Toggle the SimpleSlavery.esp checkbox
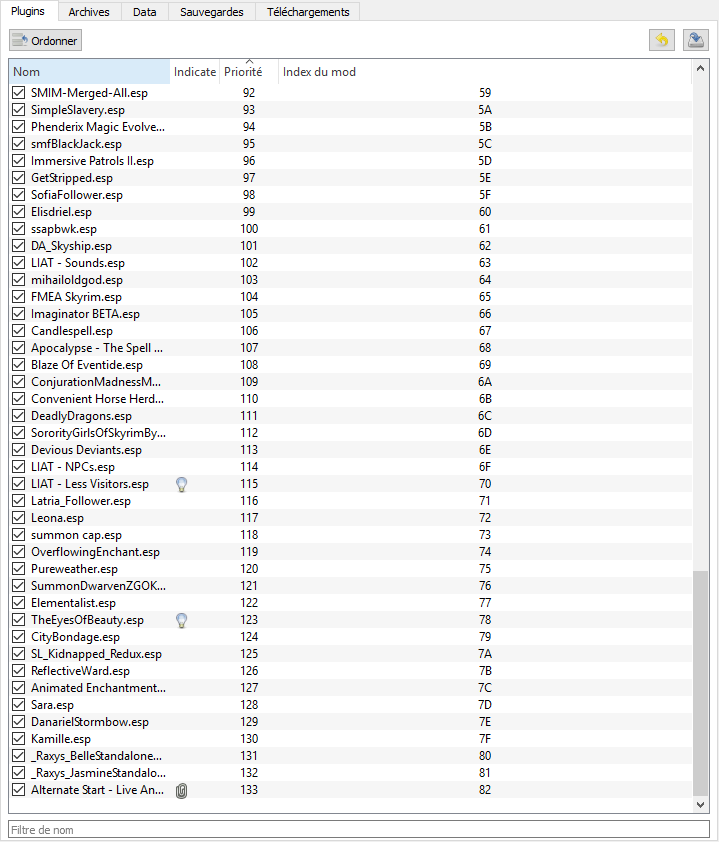Viewport: 719px width, 842px height. (x=19, y=110)
